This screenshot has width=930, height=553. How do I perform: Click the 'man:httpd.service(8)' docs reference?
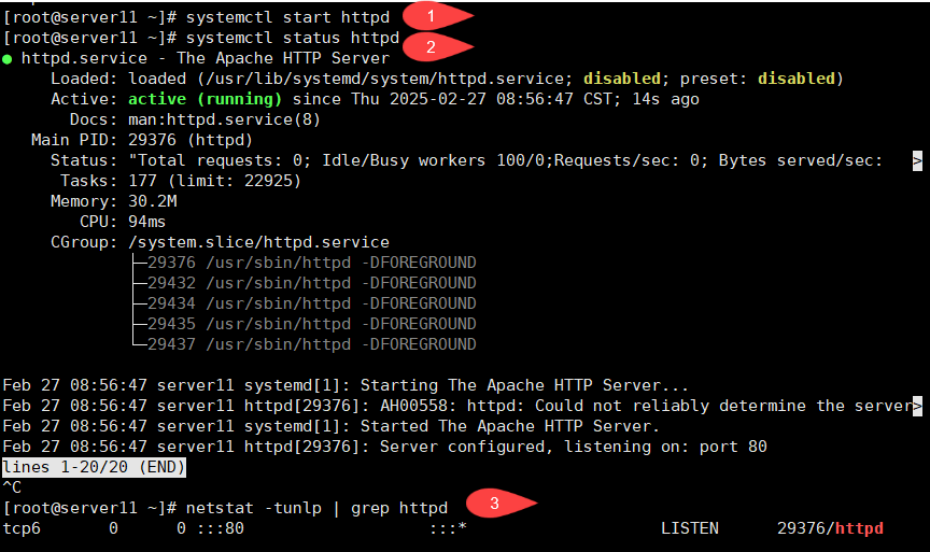pyautogui.click(x=224, y=119)
